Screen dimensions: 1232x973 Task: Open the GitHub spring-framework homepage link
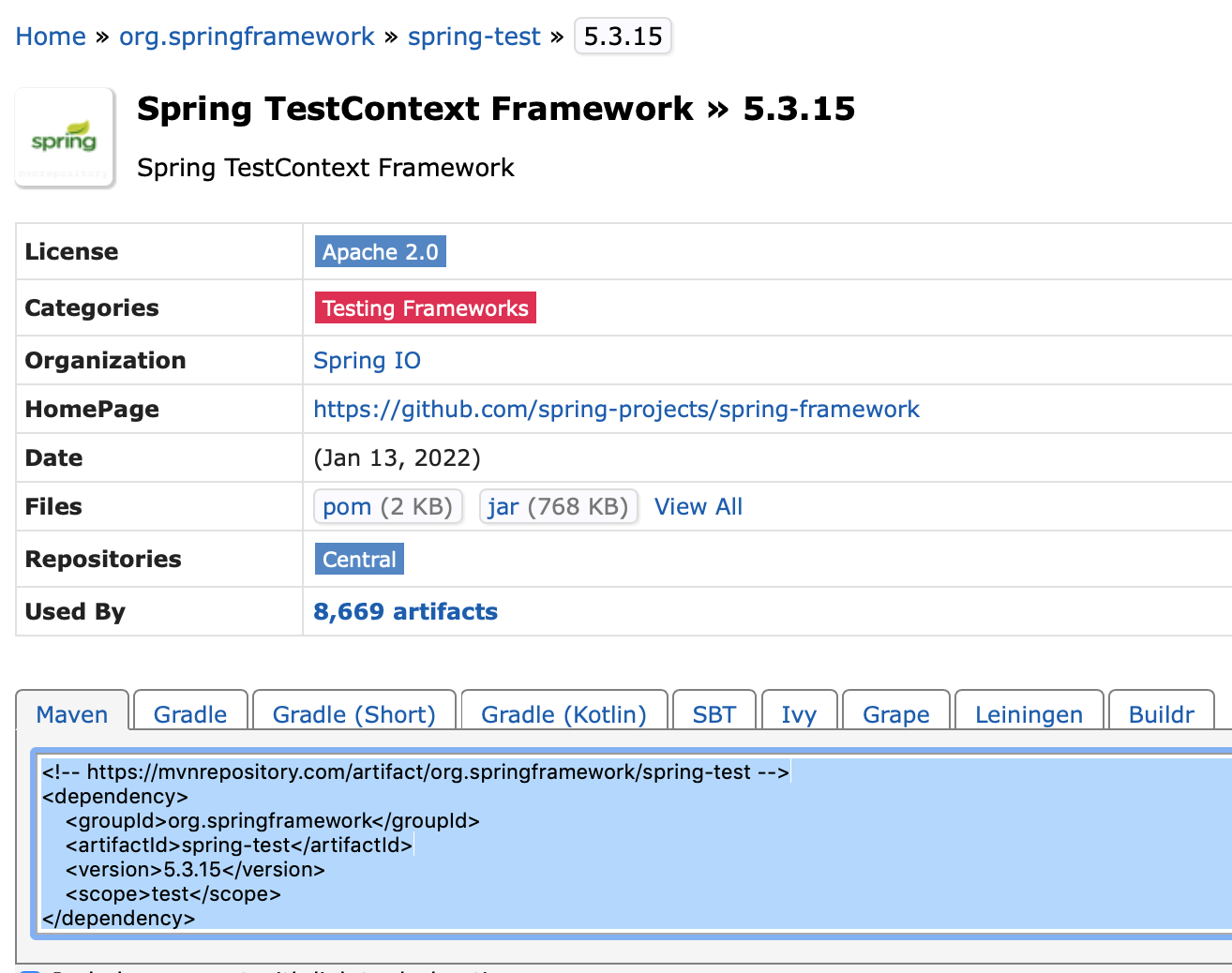coord(616,409)
